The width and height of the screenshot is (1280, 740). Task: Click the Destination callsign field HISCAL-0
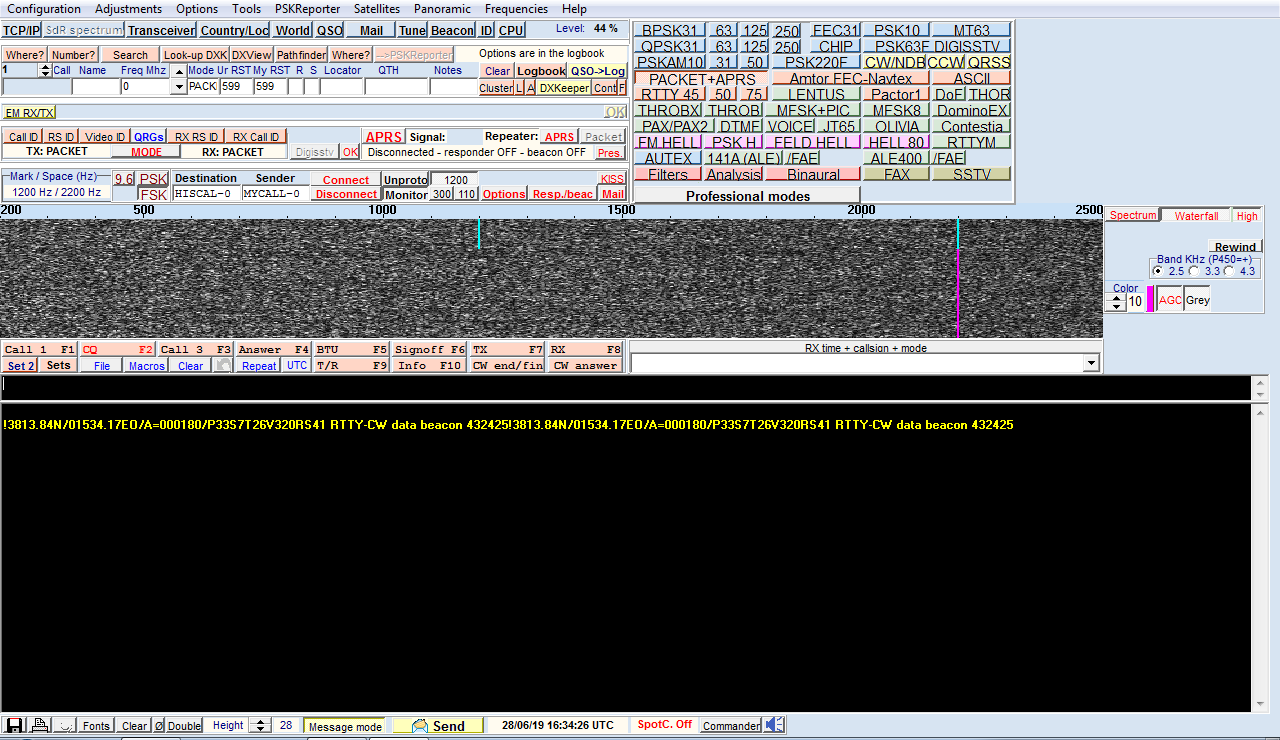[x=207, y=194]
